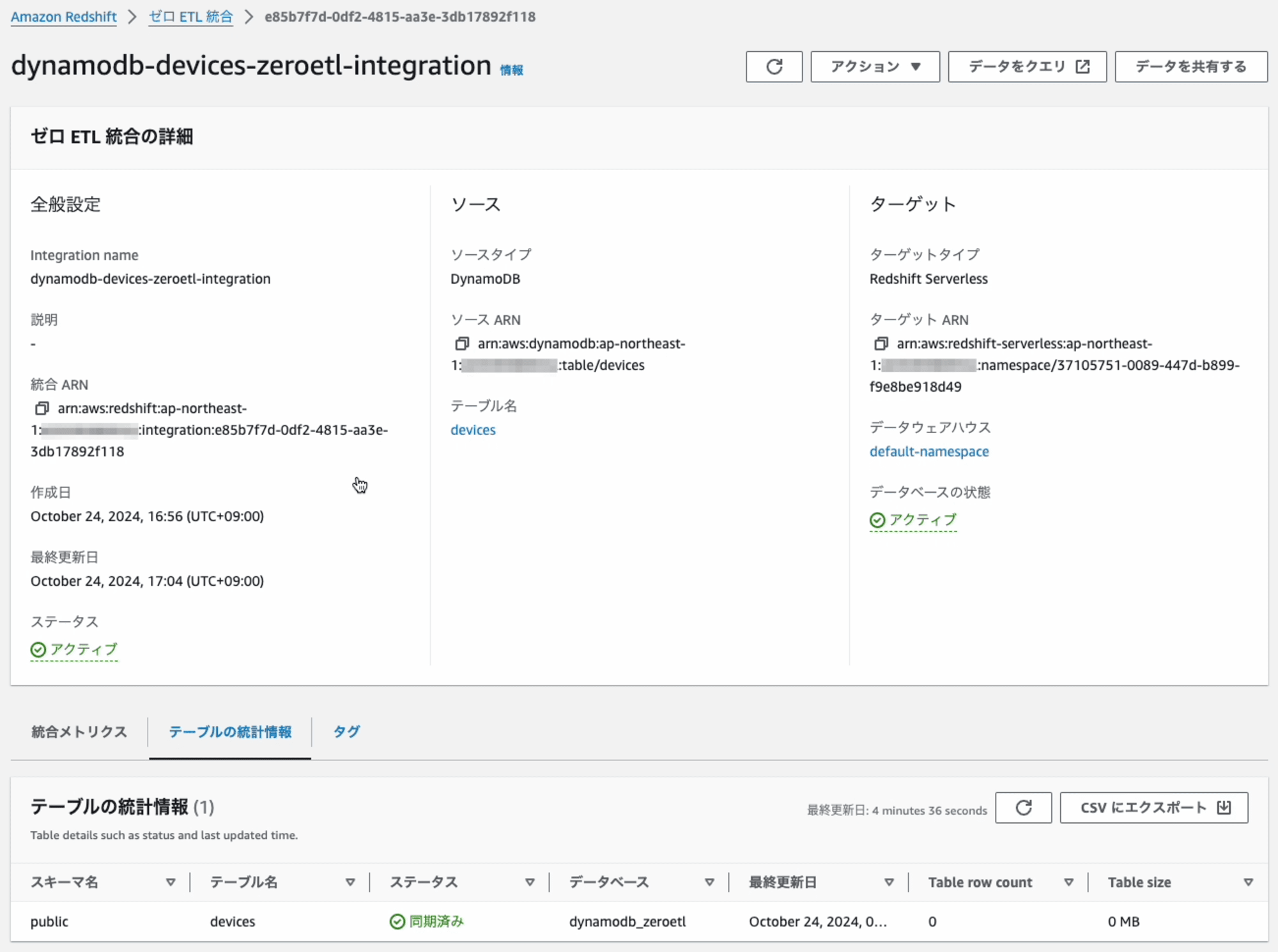Image resolution: width=1278 pixels, height=952 pixels.
Task: Refresh the integration details page
Action: (774, 66)
